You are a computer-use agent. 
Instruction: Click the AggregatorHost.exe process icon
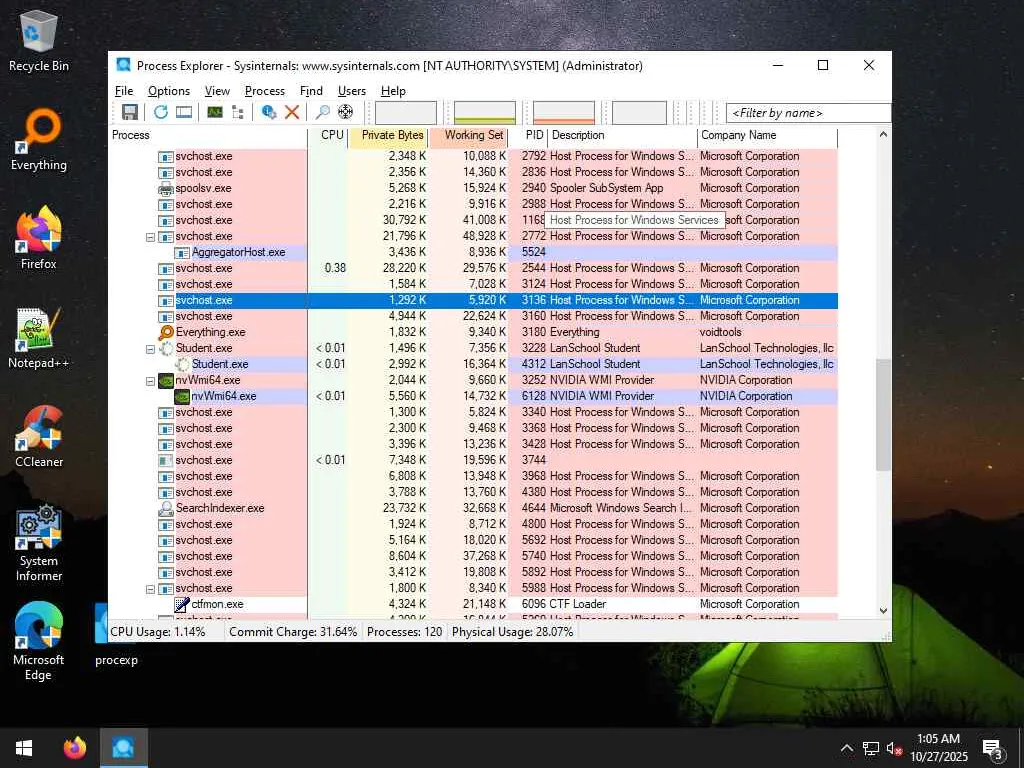point(182,252)
